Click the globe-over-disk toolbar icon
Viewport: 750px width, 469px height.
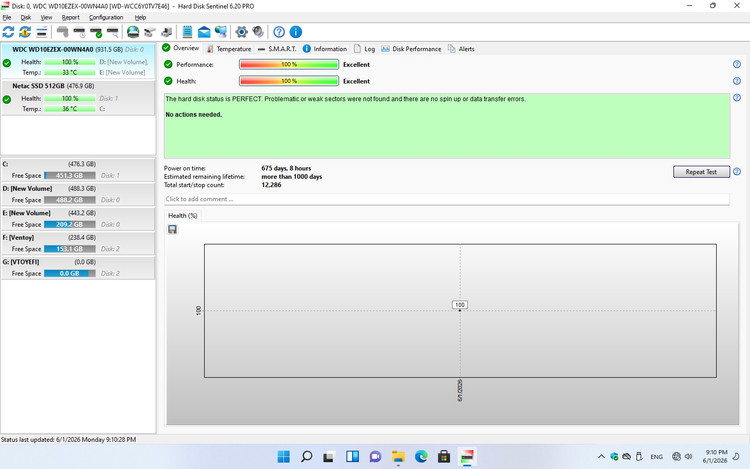pos(133,32)
